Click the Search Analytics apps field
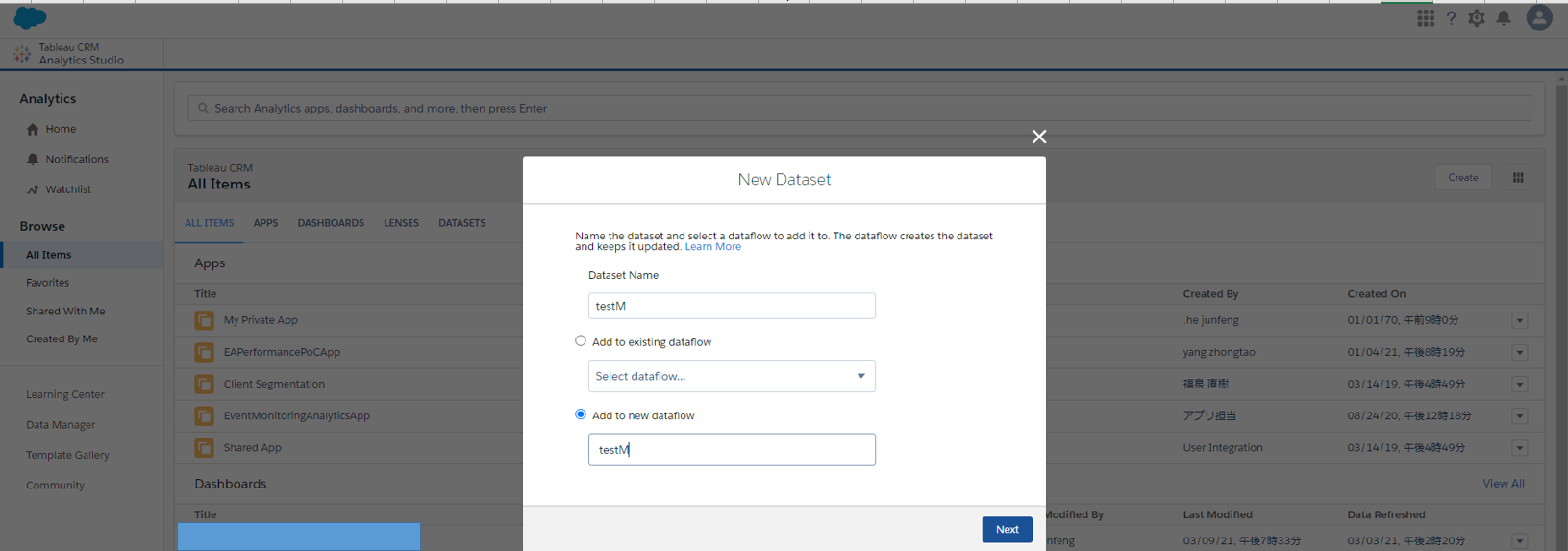The image size is (1568, 551). 859,109
